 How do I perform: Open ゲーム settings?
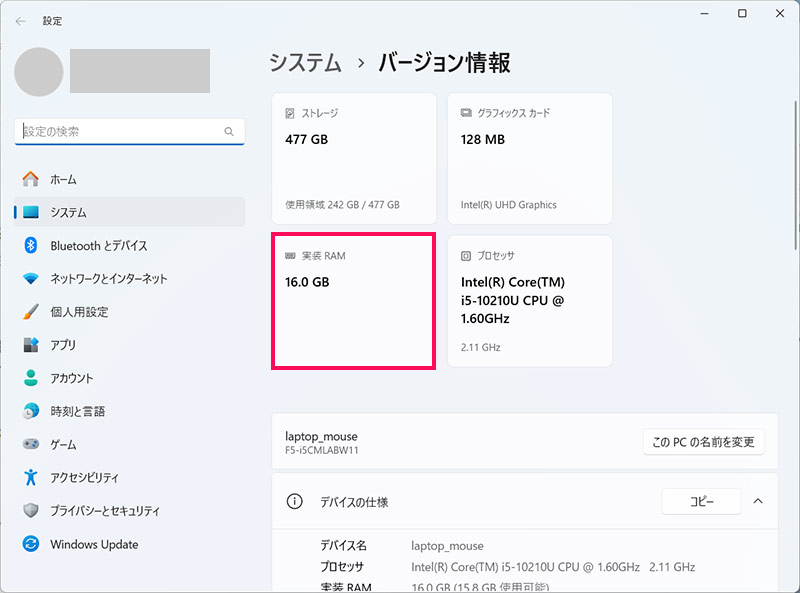[130, 444]
